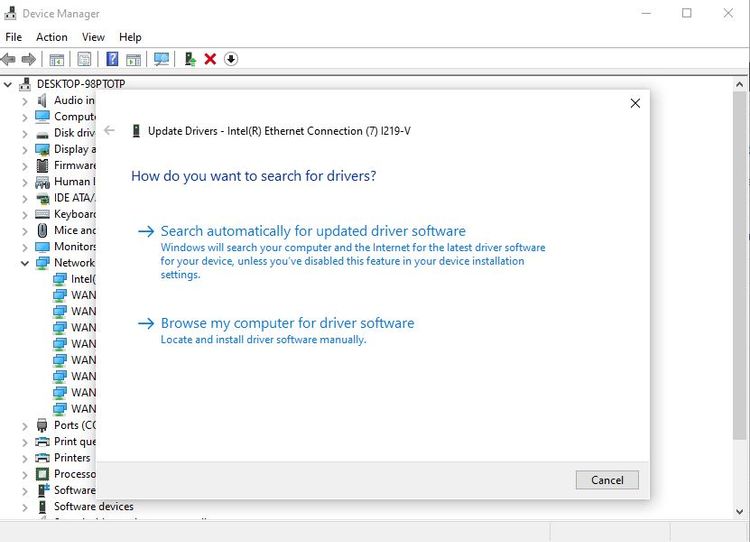Open the Help menu
The height and width of the screenshot is (542, 750).
130,37
